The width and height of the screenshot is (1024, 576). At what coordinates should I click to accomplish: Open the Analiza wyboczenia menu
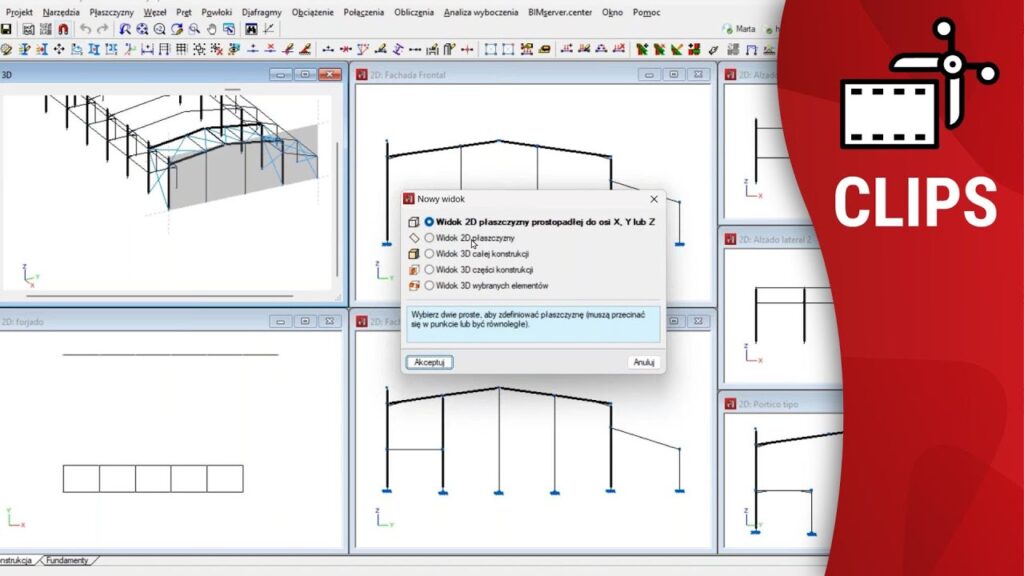point(481,12)
